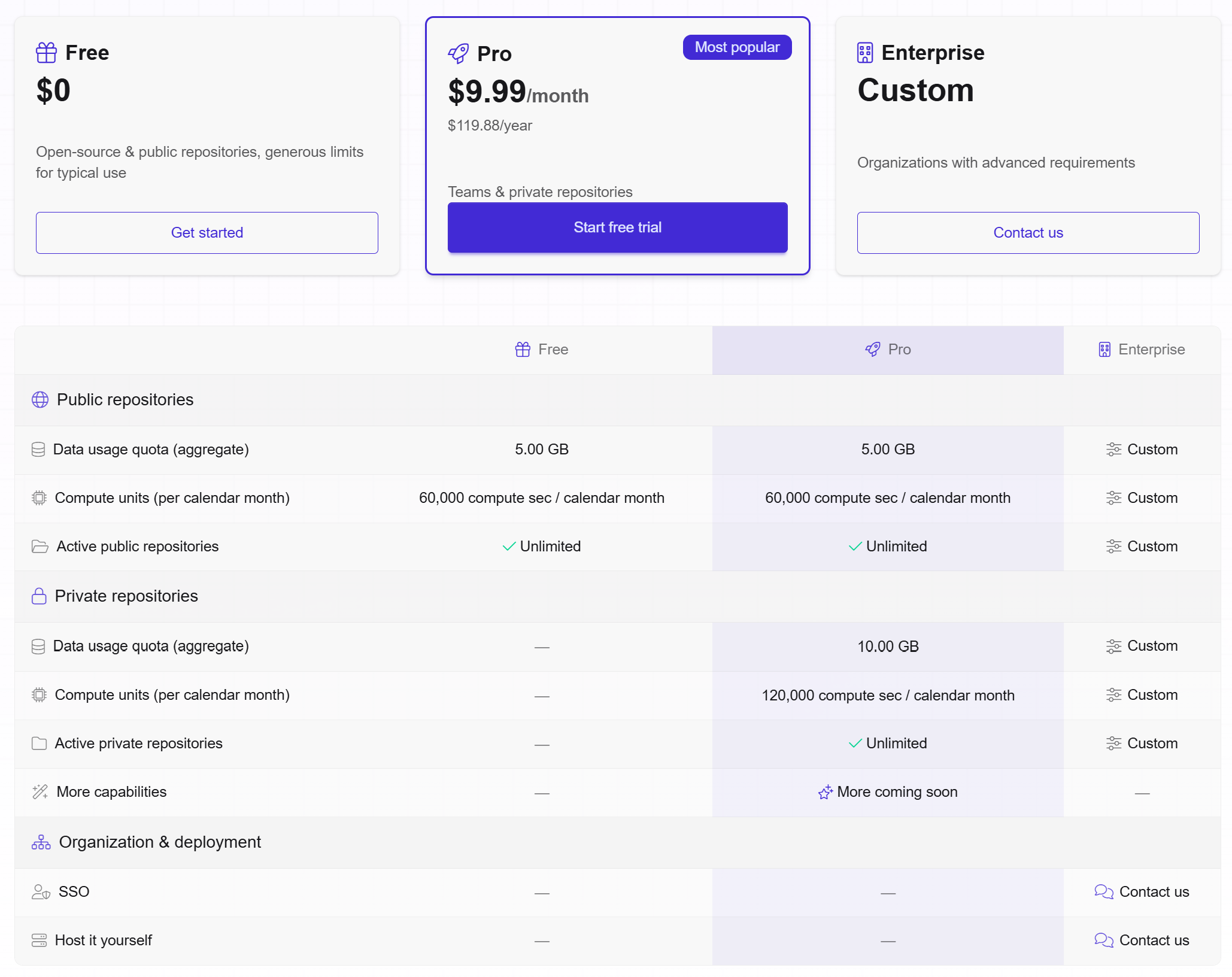
Task: Click the globe icon next to Public repositories
Action: [40, 400]
